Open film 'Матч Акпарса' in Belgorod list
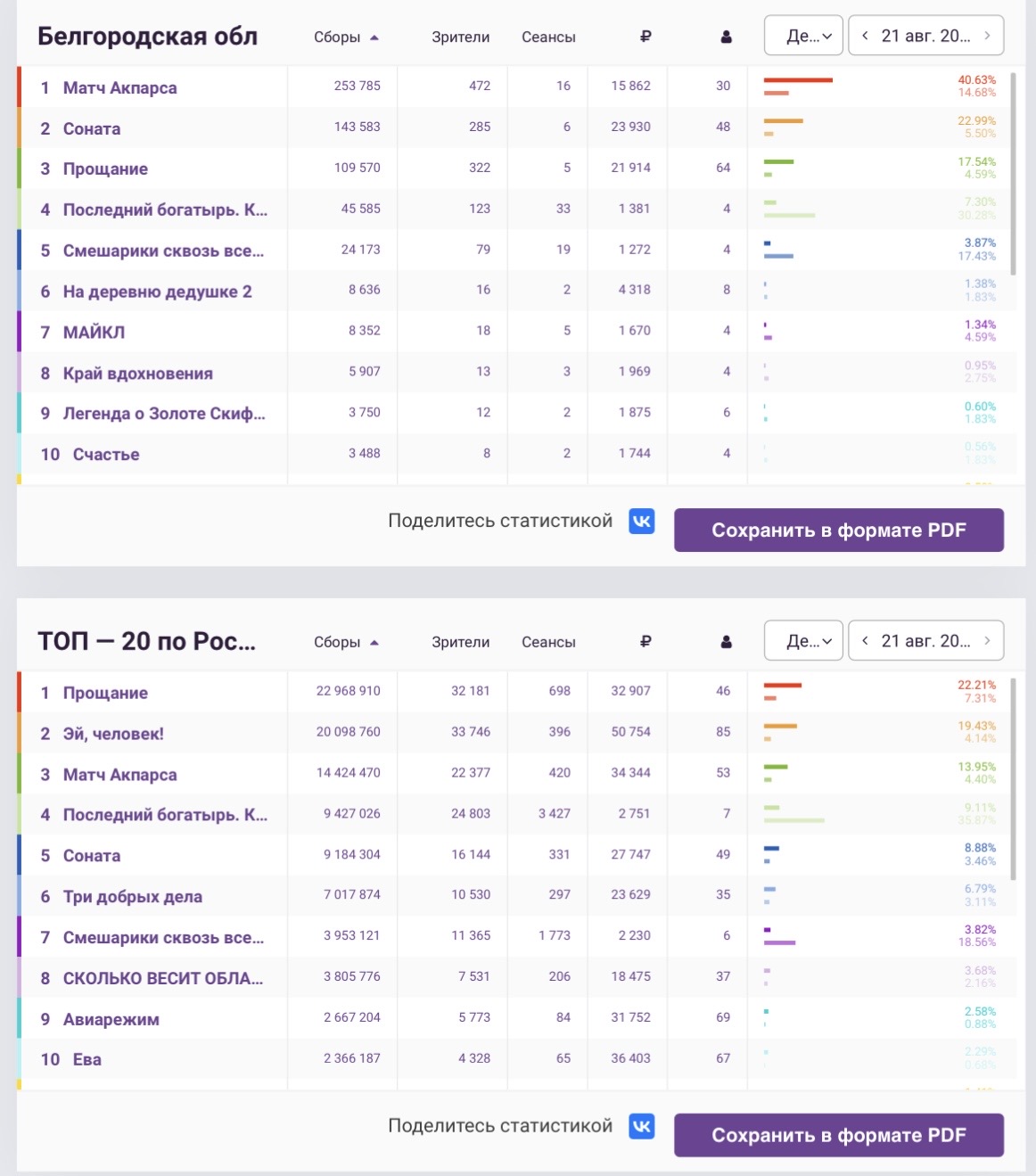Image resolution: width=1036 pixels, height=1176 pixels. tap(119, 87)
